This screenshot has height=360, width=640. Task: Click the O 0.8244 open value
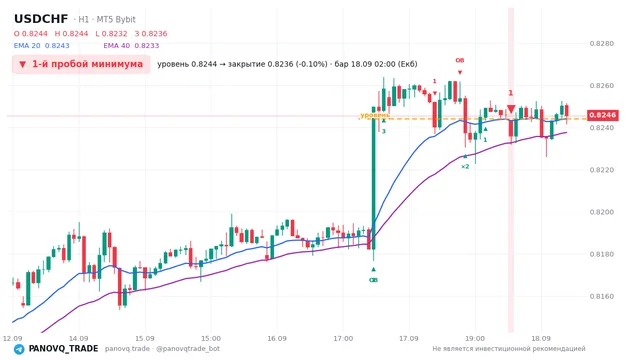(31, 34)
